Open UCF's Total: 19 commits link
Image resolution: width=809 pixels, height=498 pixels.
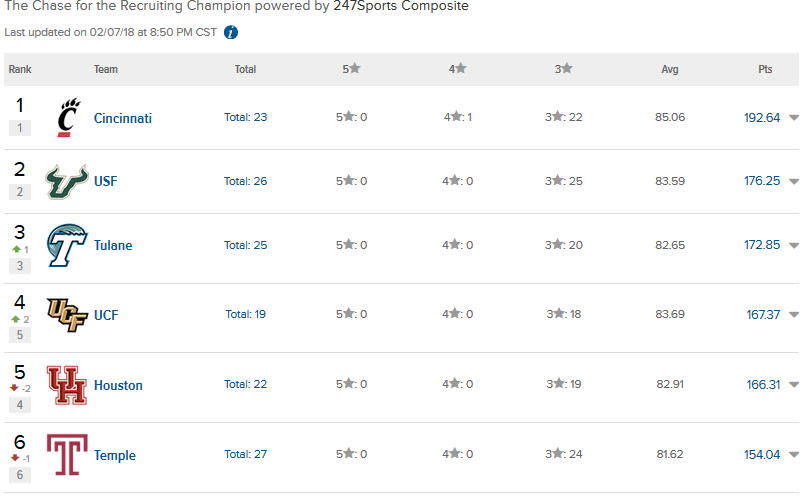(245, 314)
